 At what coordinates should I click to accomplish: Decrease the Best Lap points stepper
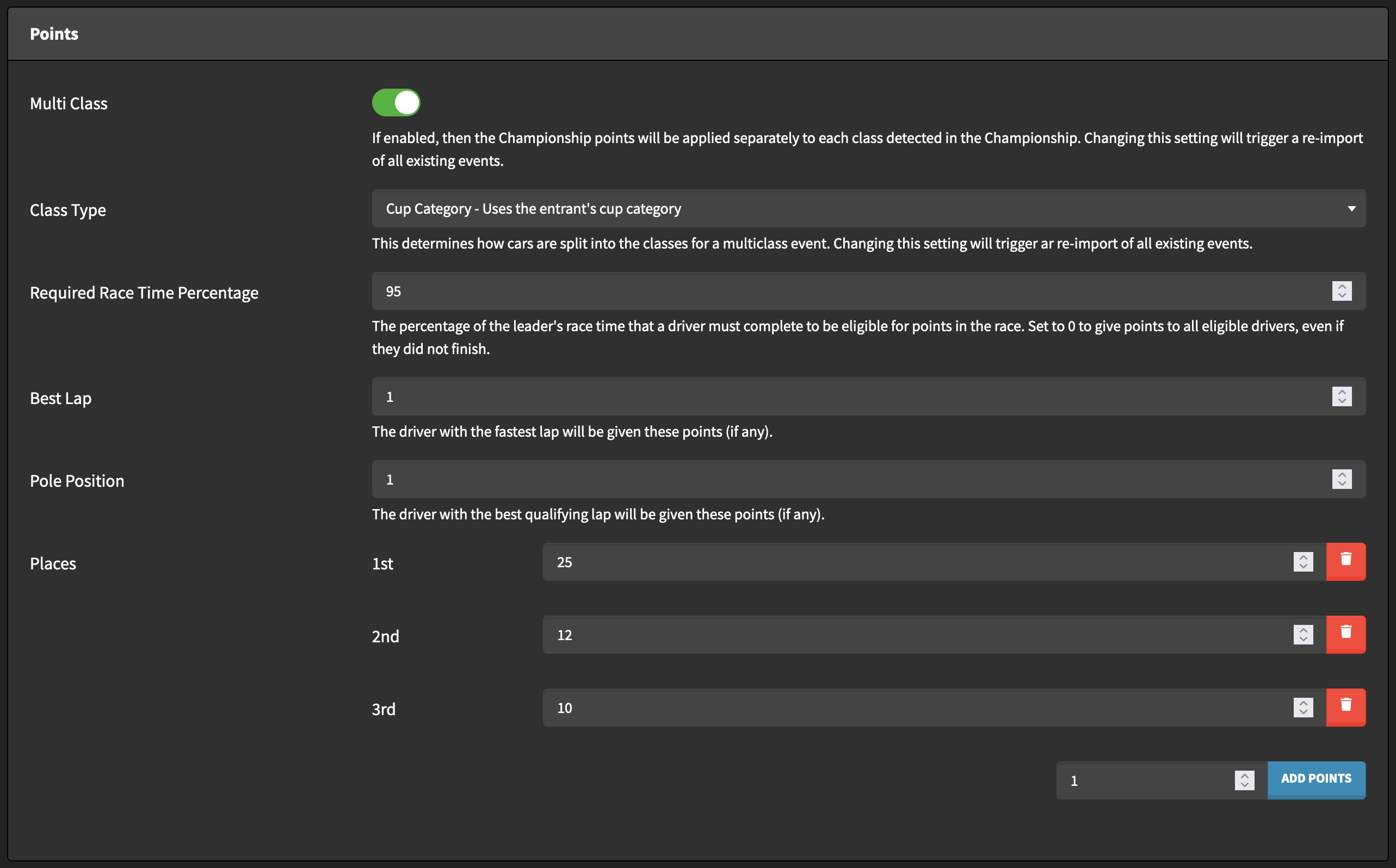tap(1342, 401)
